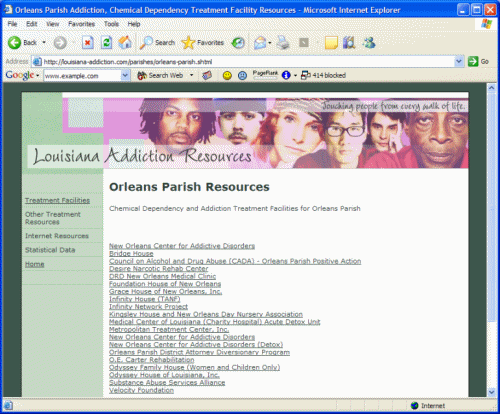Expand the Mail button dropdown arrow
The image size is (500, 414).
pyautogui.click(x=270, y=43)
